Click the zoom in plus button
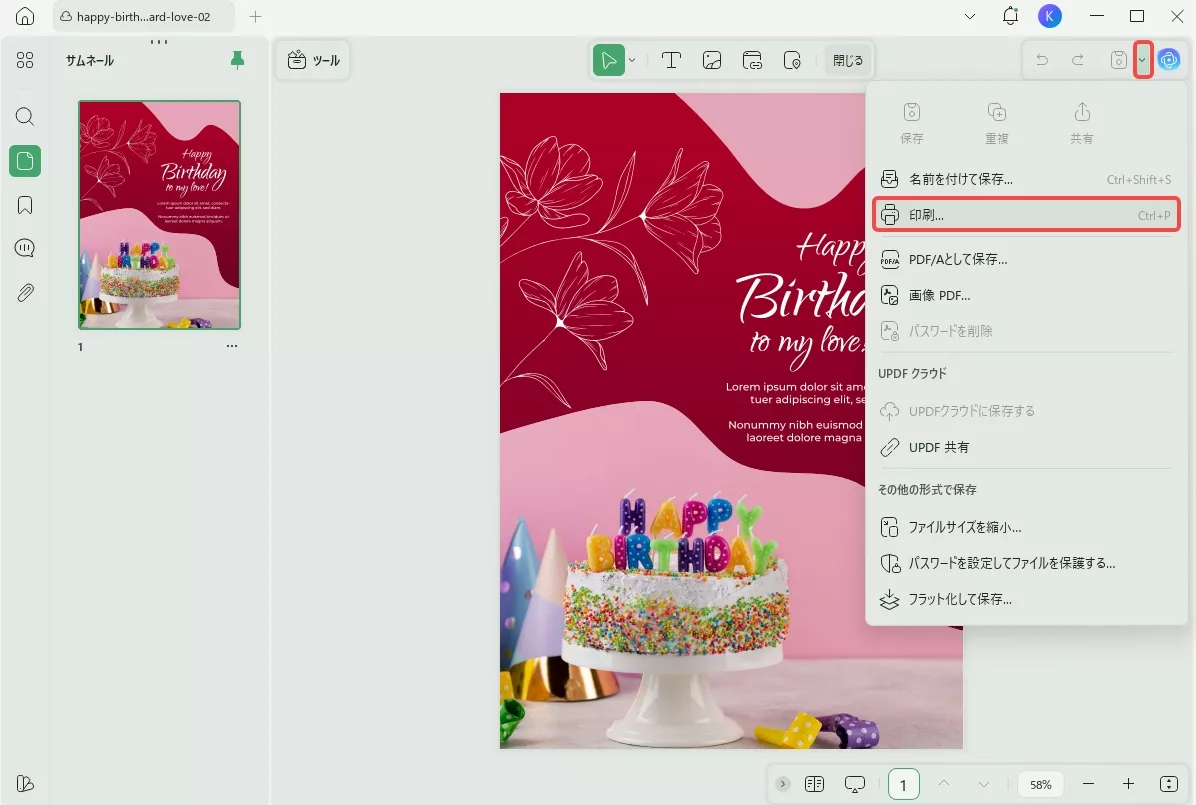The width and height of the screenshot is (1196, 805). tap(1128, 784)
